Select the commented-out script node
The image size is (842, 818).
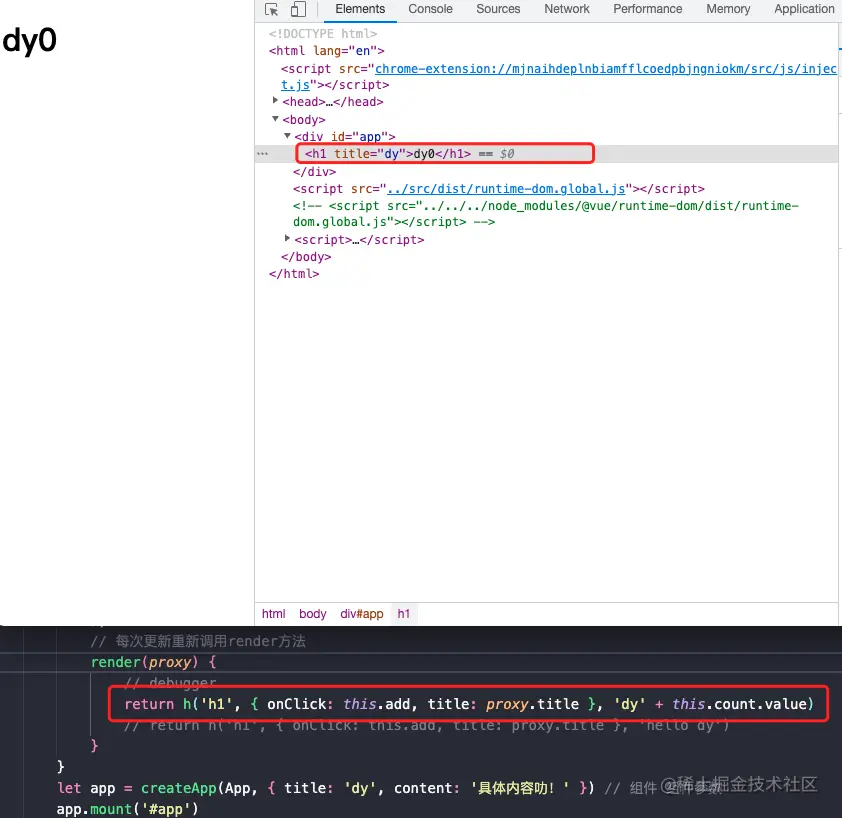pos(546,214)
